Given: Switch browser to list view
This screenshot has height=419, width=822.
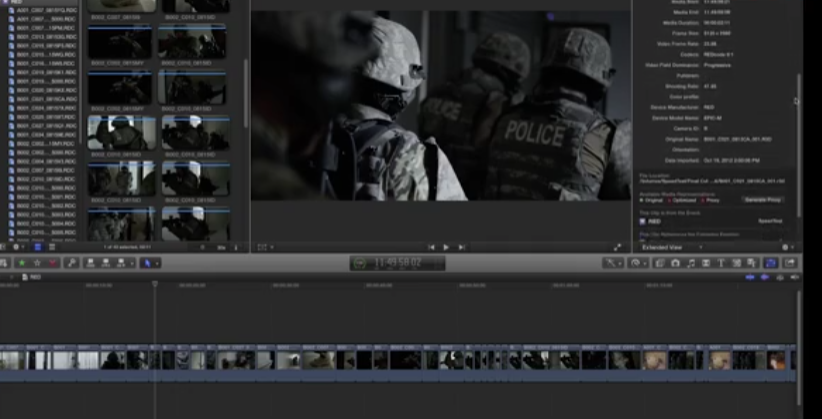Looking at the screenshot, I should tap(52, 247).
